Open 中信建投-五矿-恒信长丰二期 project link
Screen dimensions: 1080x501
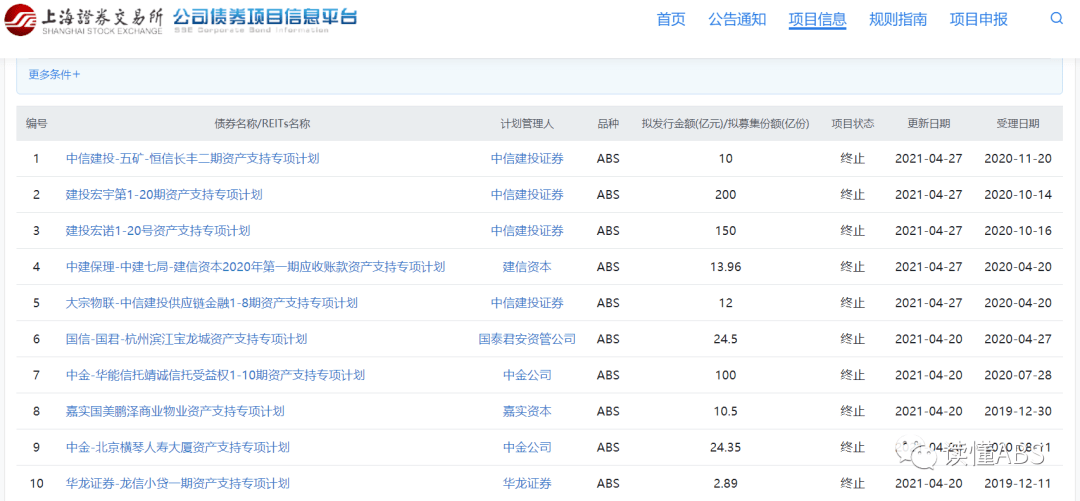pyautogui.click(x=192, y=159)
